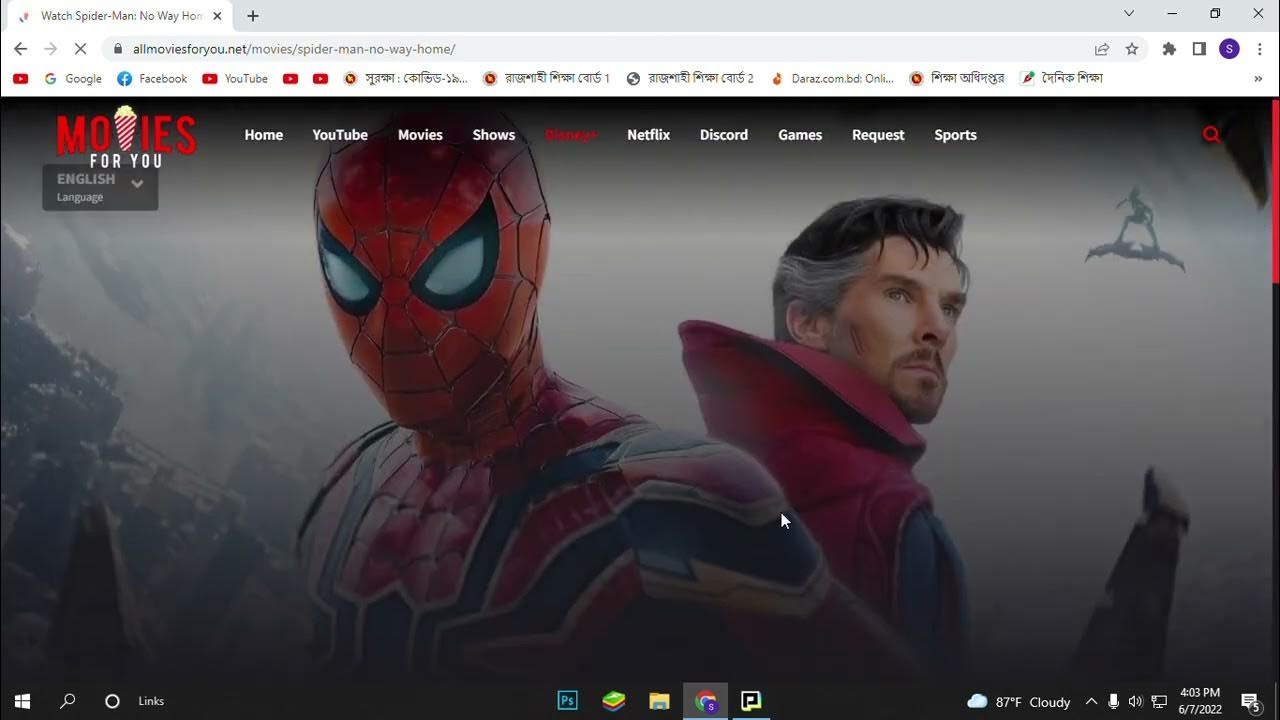
Task: Open the taskbar search icon
Action: (67, 701)
